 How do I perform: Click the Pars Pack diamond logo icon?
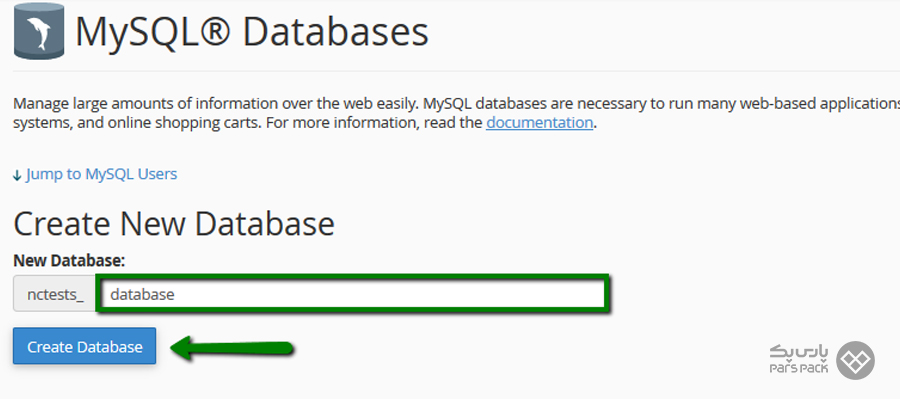pos(855,361)
